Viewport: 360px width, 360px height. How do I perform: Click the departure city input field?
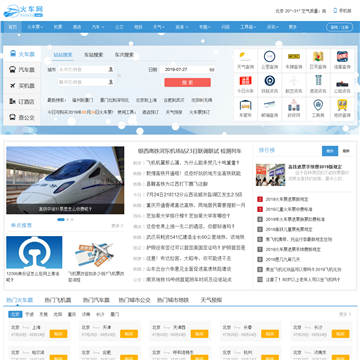[x=86, y=69]
